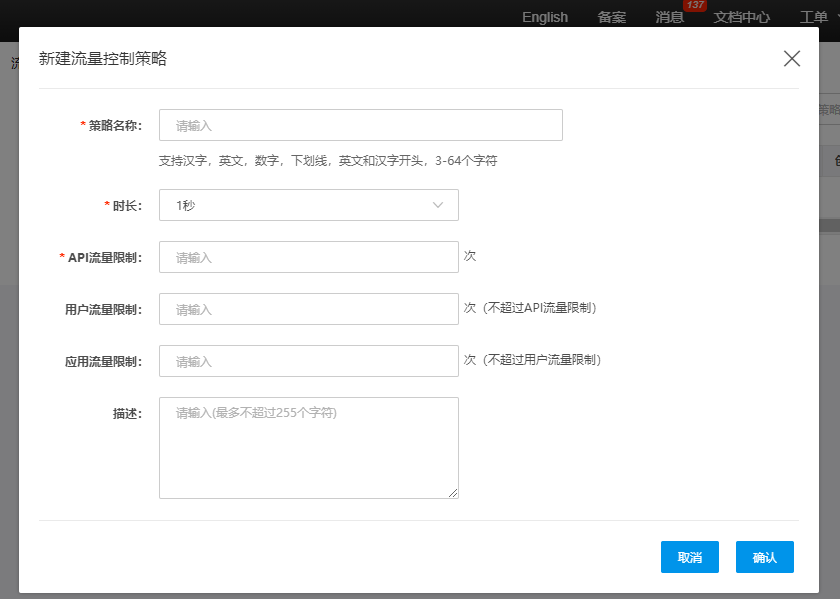Image resolution: width=840 pixels, height=599 pixels.
Task: Grab the resize handle of 描述 textarea
Action: 453,493
